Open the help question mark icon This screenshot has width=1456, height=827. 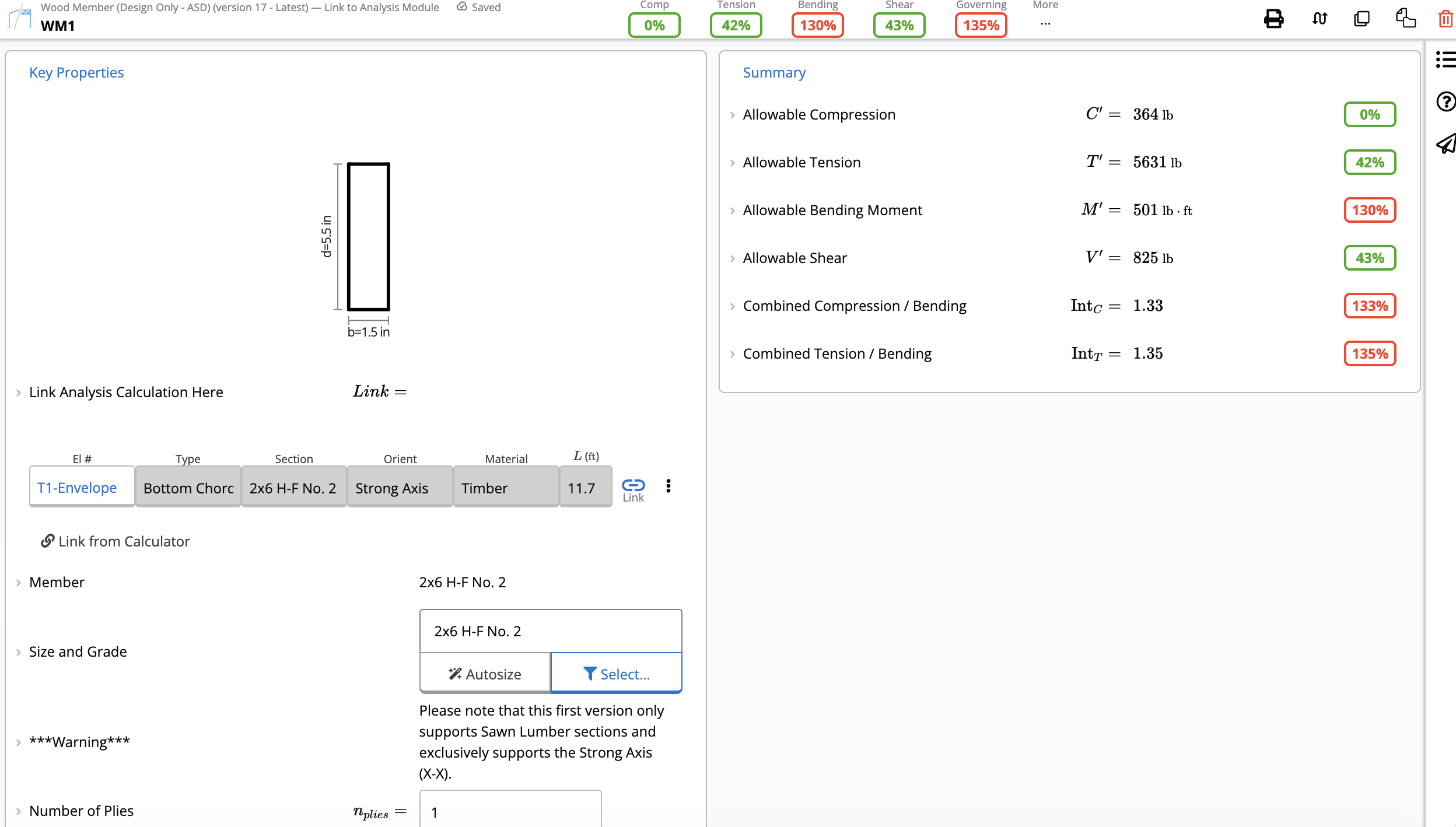pos(1445,101)
